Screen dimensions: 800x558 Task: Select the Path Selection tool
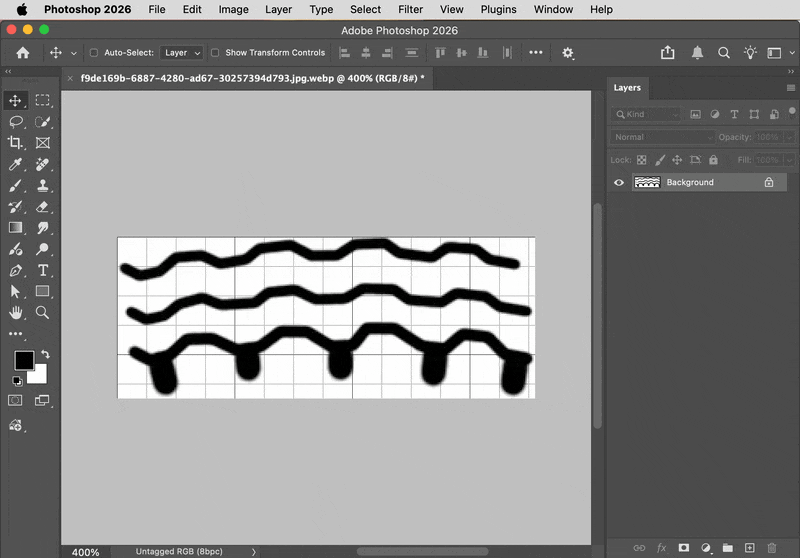coord(15,291)
